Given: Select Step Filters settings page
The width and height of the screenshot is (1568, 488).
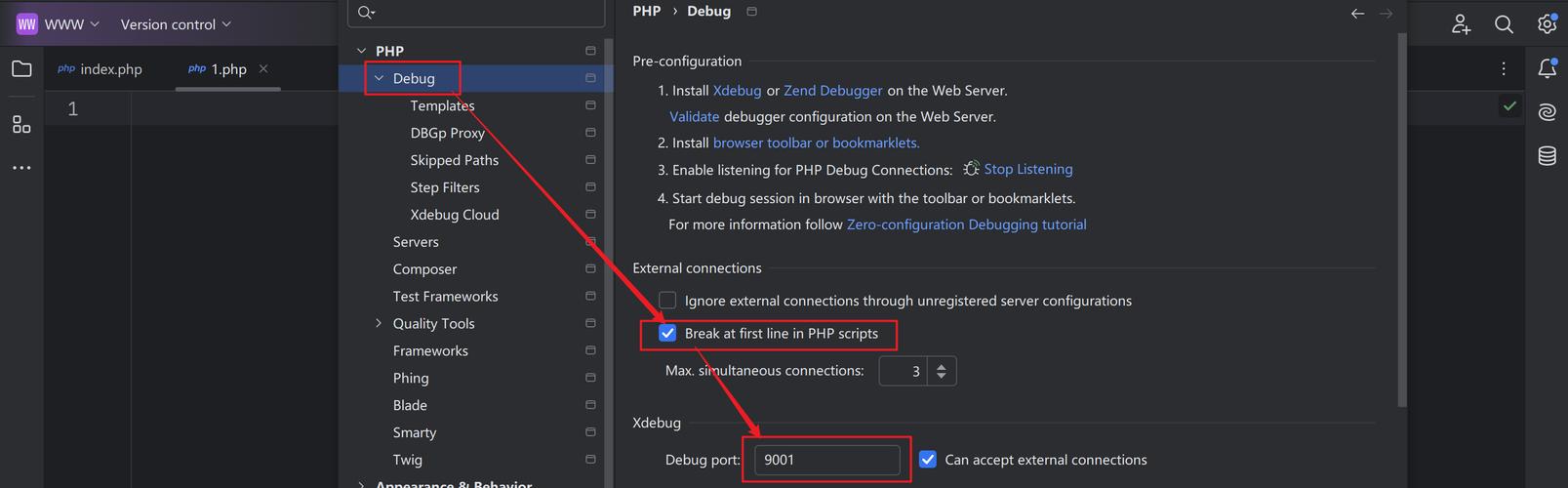Looking at the screenshot, I should (x=445, y=187).
